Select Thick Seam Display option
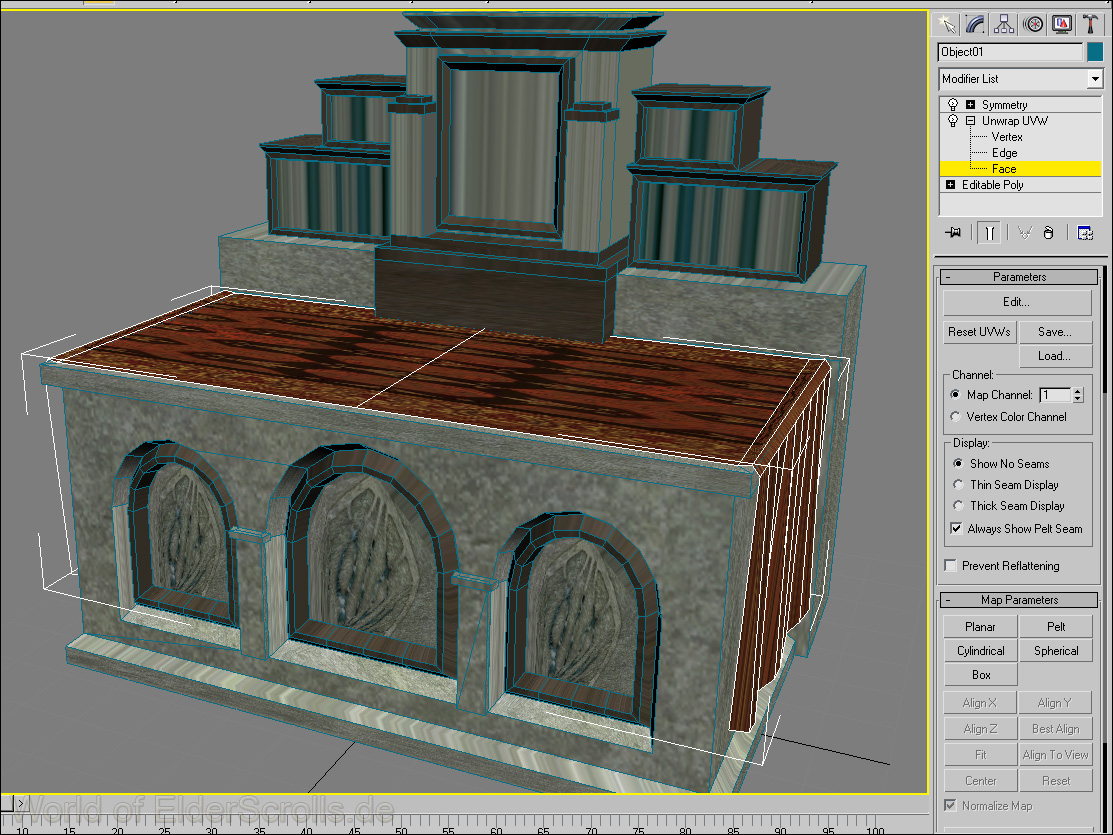Screen dimensions: 1113x835 tap(958, 506)
